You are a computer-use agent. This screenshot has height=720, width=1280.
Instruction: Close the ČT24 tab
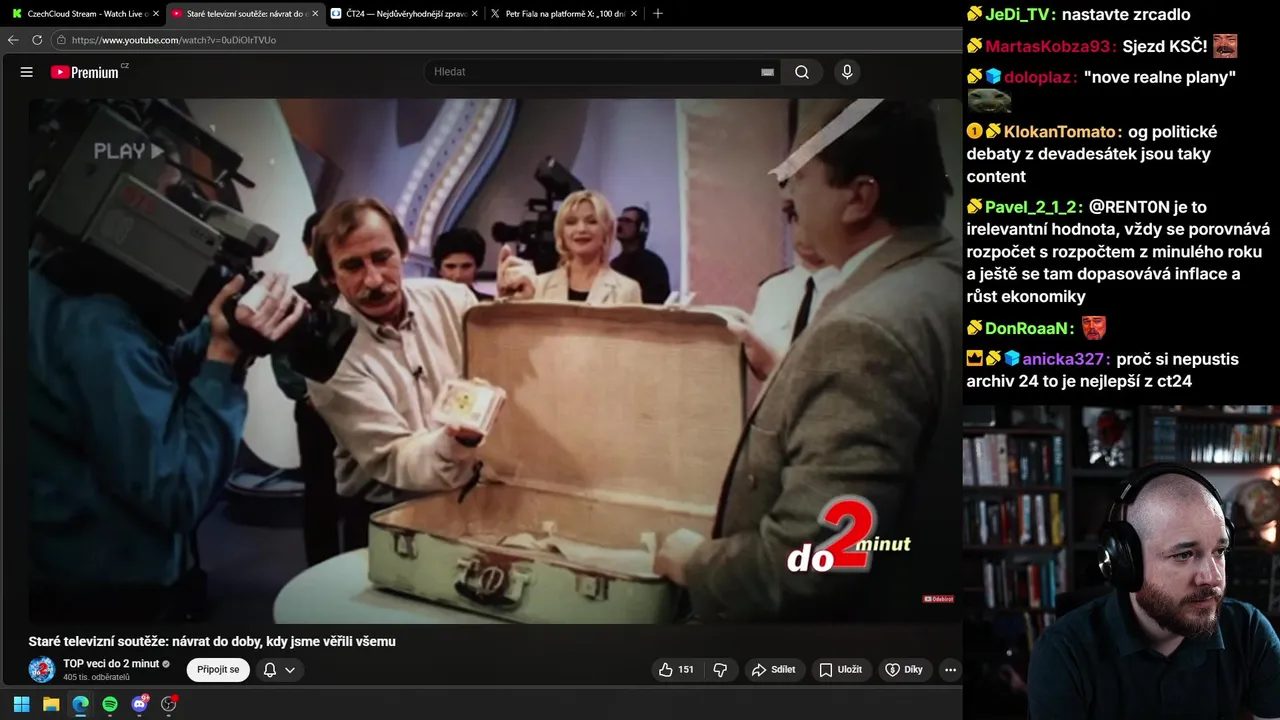tap(474, 14)
